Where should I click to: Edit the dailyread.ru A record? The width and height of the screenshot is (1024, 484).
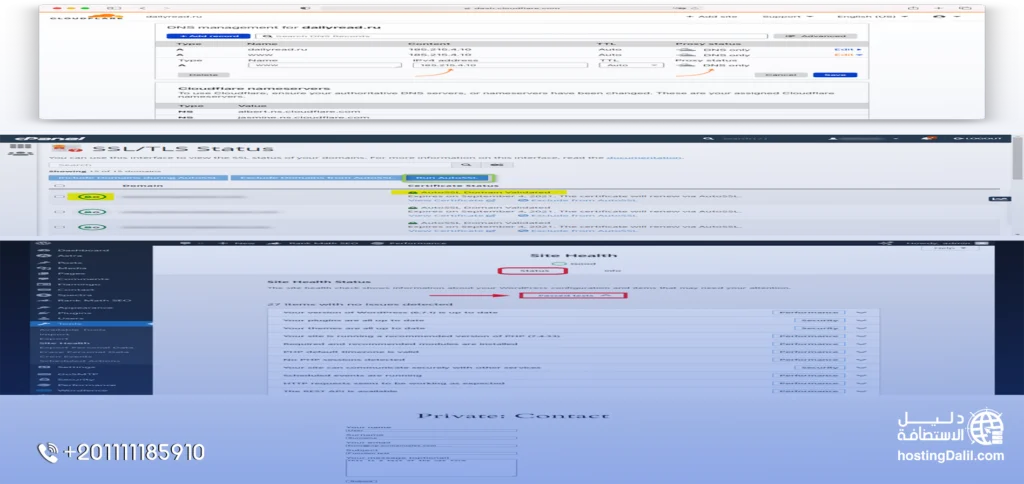point(848,50)
